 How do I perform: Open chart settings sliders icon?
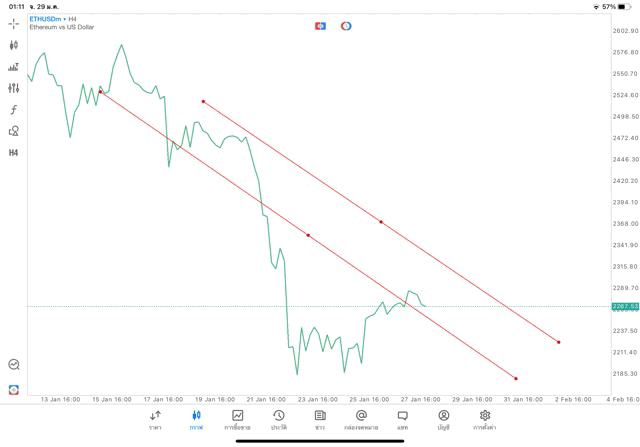[14, 88]
